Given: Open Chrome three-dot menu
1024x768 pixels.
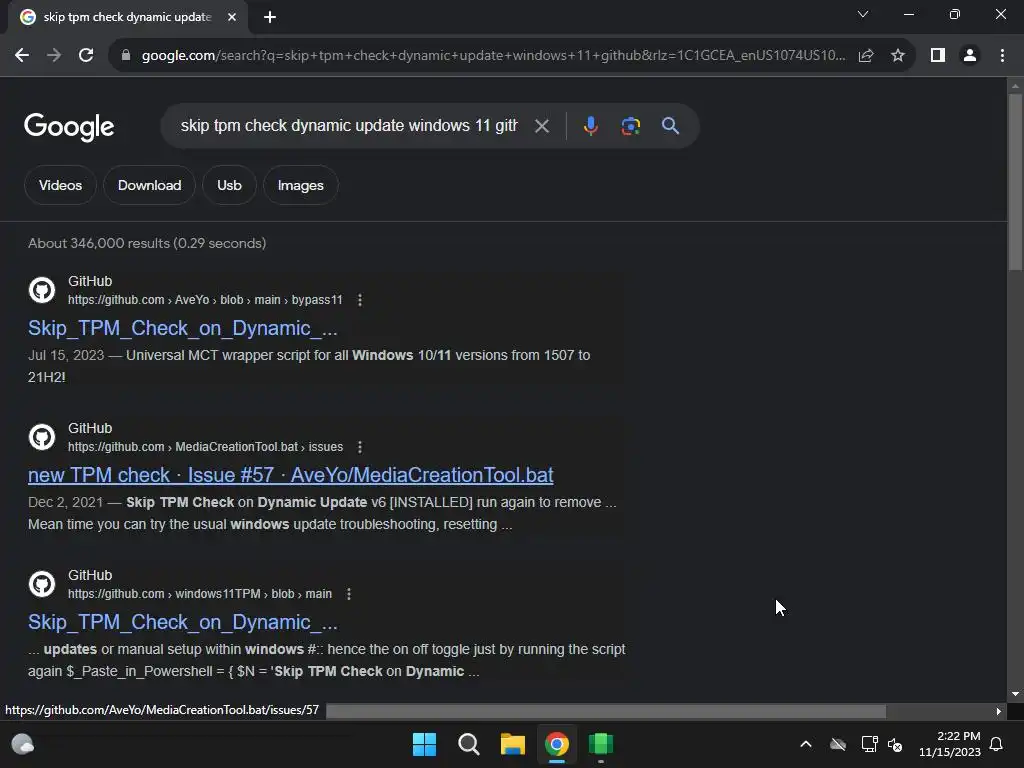Looking at the screenshot, I should [x=1002, y=56].
